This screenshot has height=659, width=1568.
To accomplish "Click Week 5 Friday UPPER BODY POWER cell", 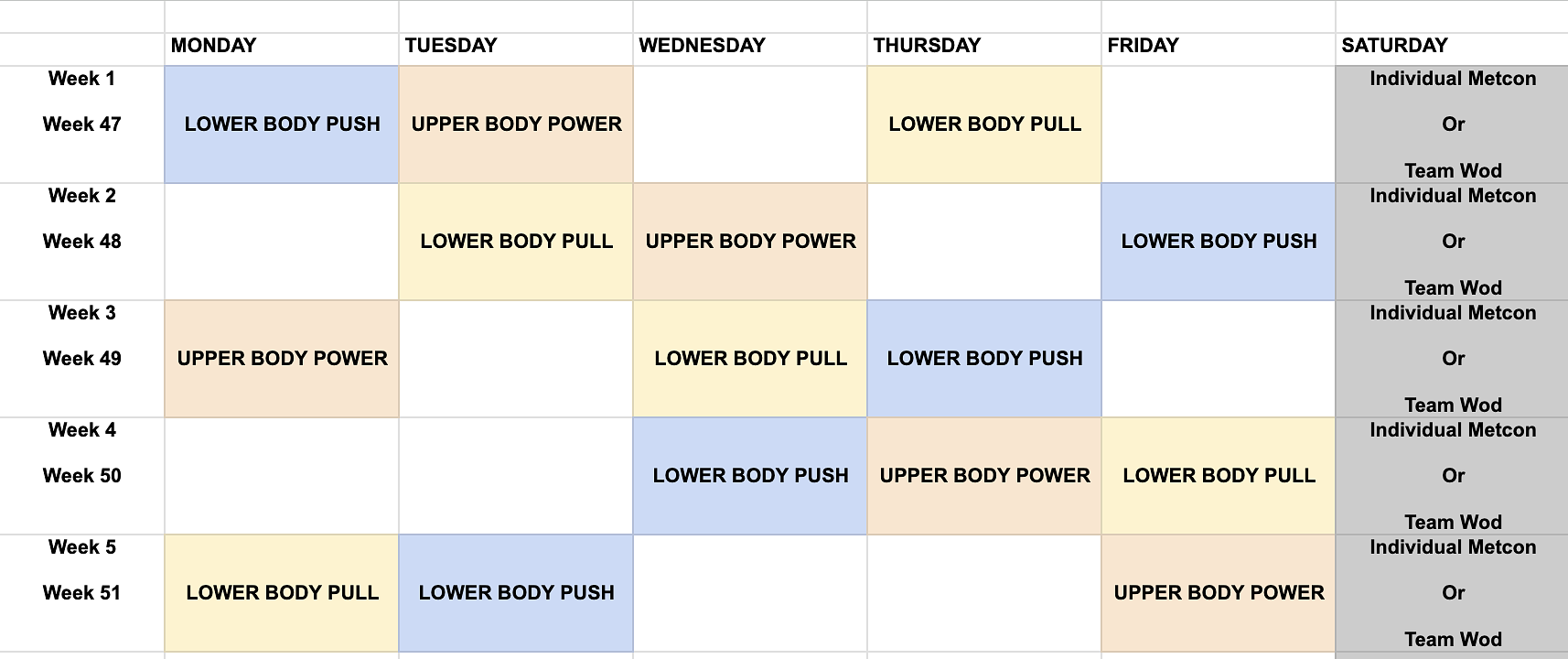I will coord(1219,593).
